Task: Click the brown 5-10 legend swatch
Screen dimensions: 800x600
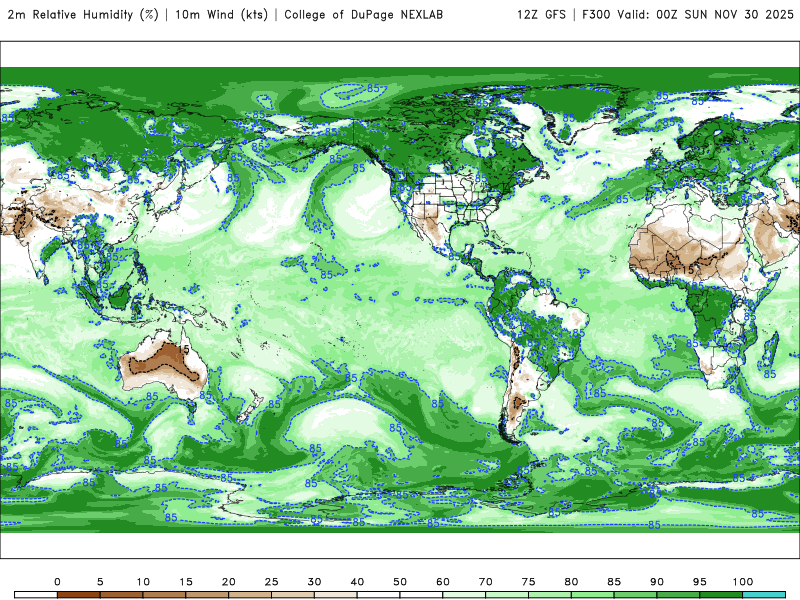Action: (x=121, y=595)
